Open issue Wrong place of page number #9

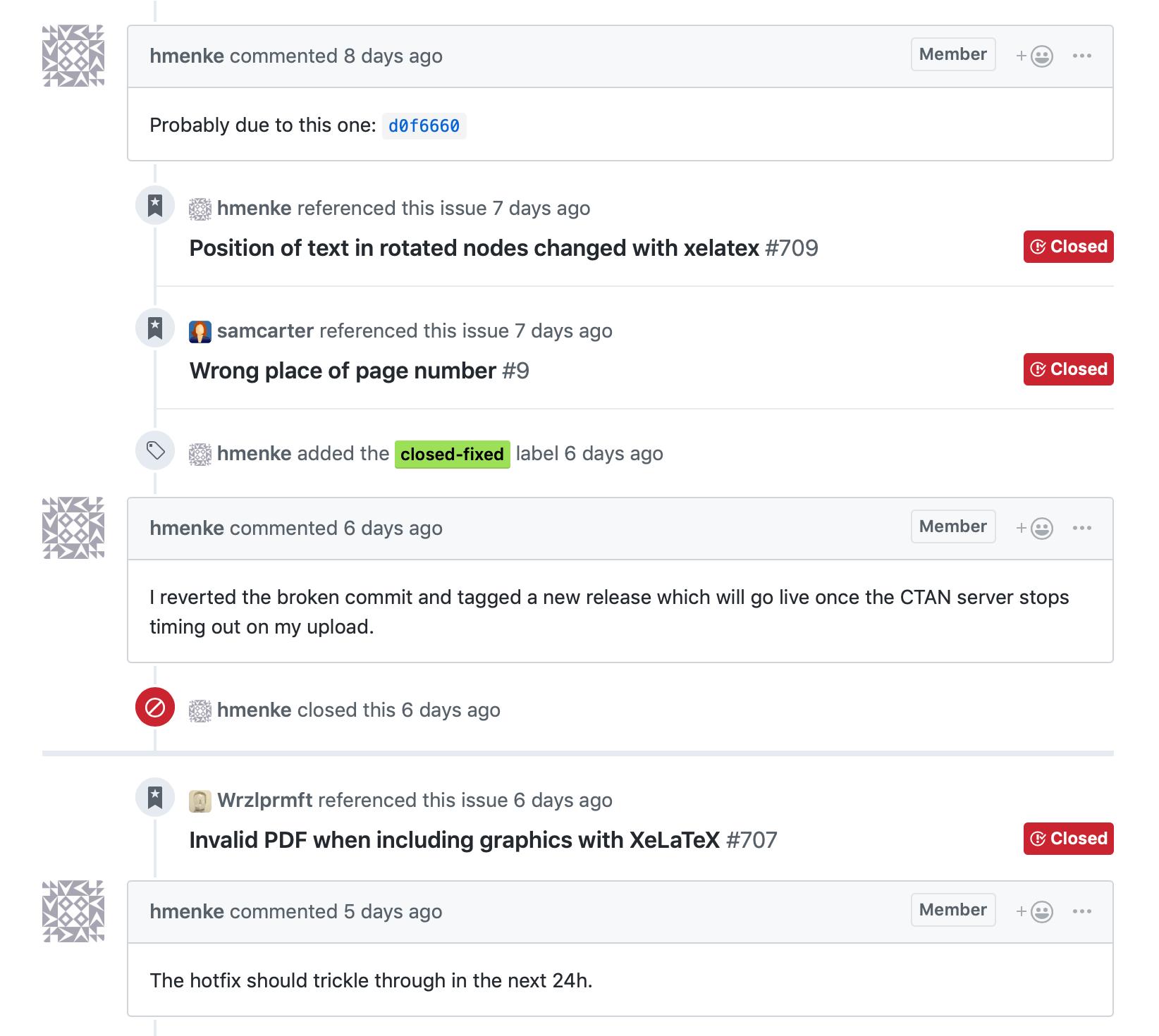(360, 371)
